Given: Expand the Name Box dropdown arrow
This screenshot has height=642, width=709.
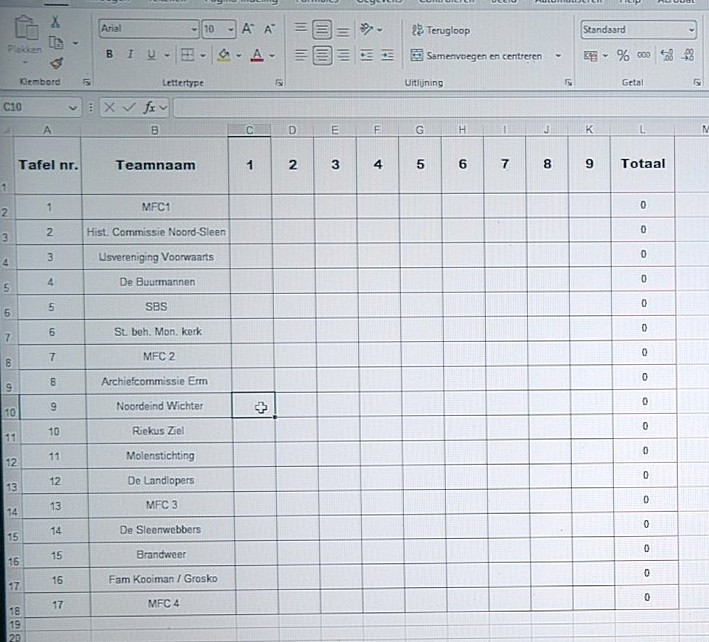Looking at the screenshot, I should pos(74,107).
